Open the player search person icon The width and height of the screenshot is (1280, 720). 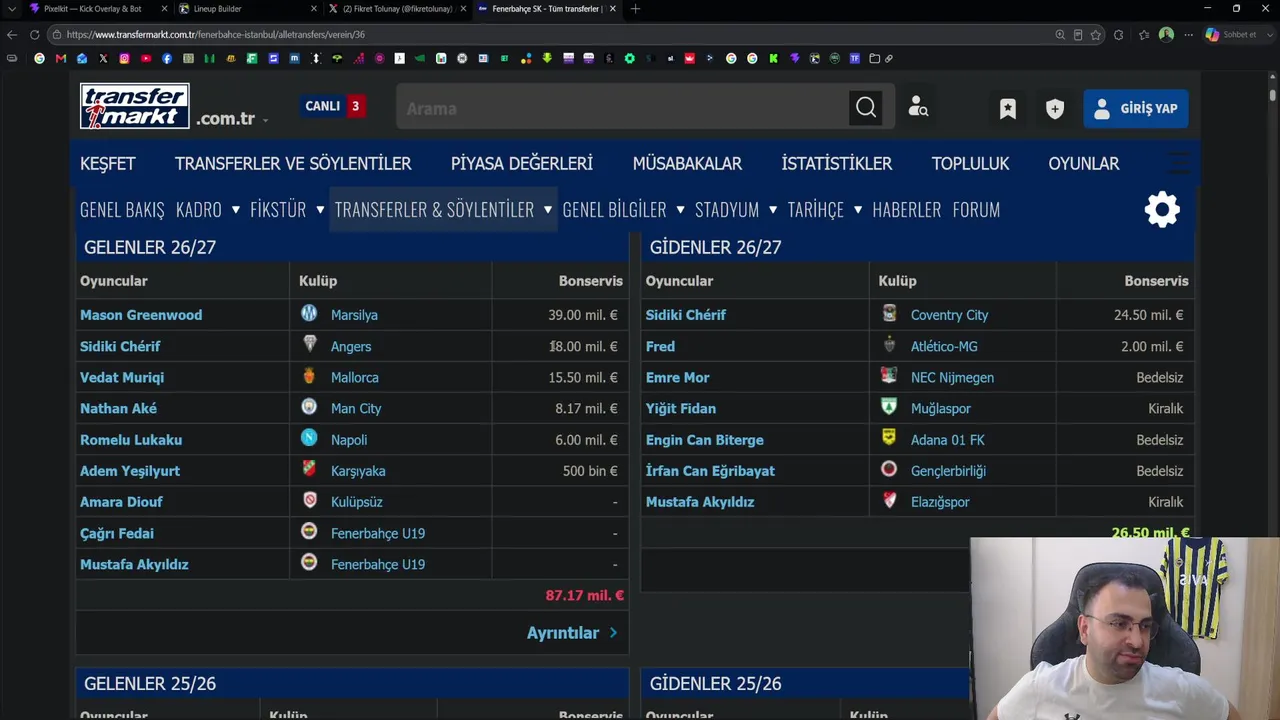coord(918,108)
